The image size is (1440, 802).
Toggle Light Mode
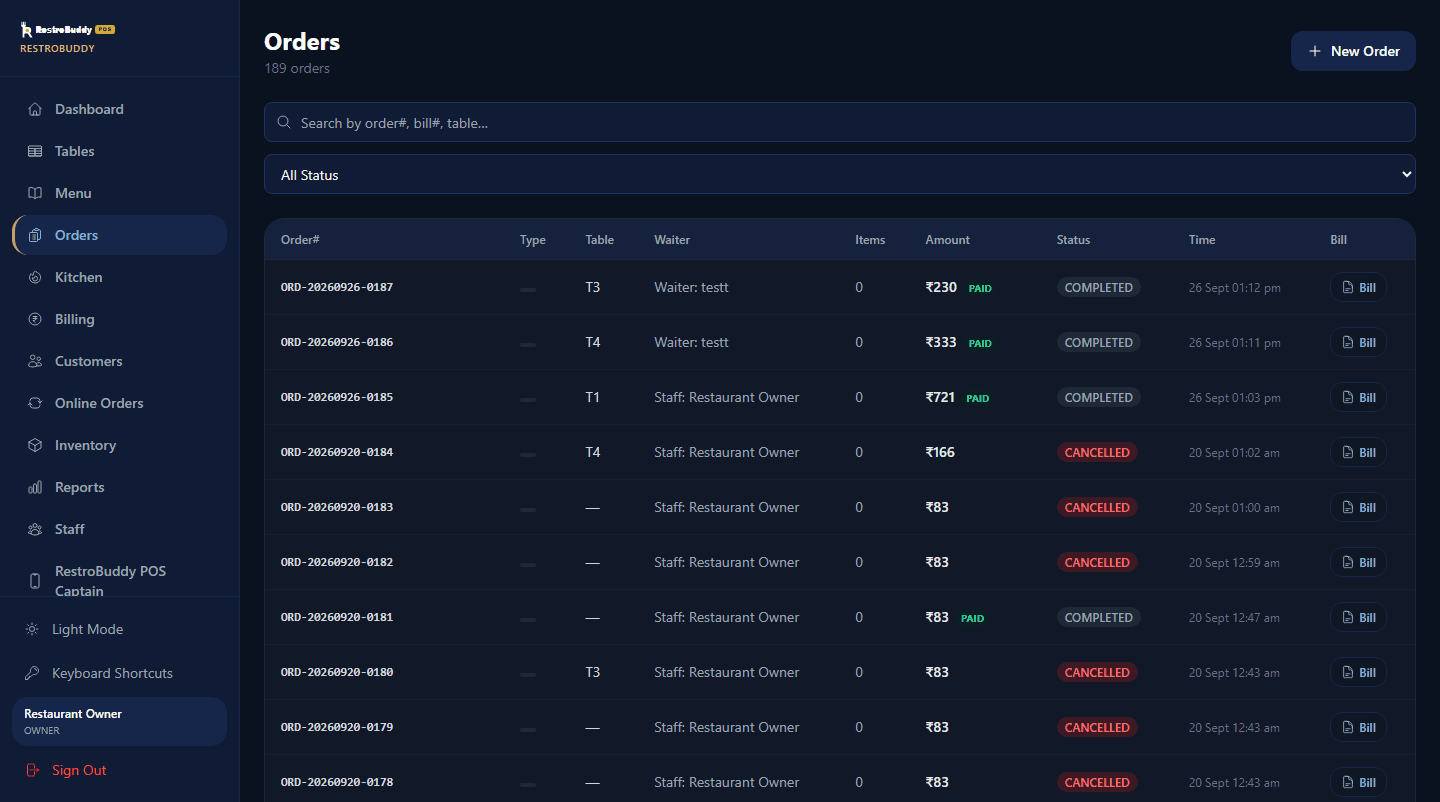point(119,629)
